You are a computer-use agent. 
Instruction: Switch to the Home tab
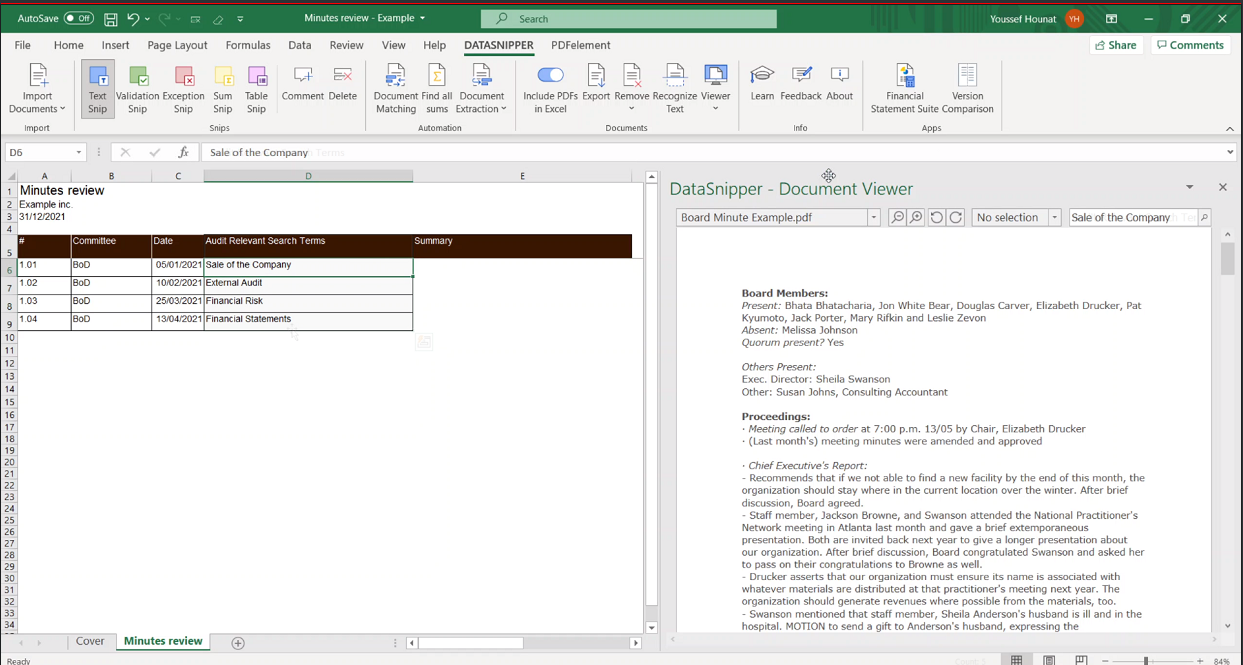(69, 45)
